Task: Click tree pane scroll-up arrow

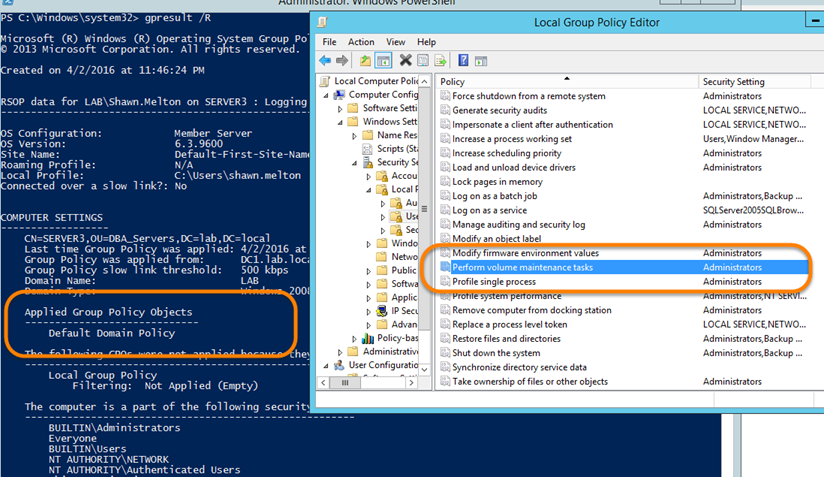Action: [425, 81]
